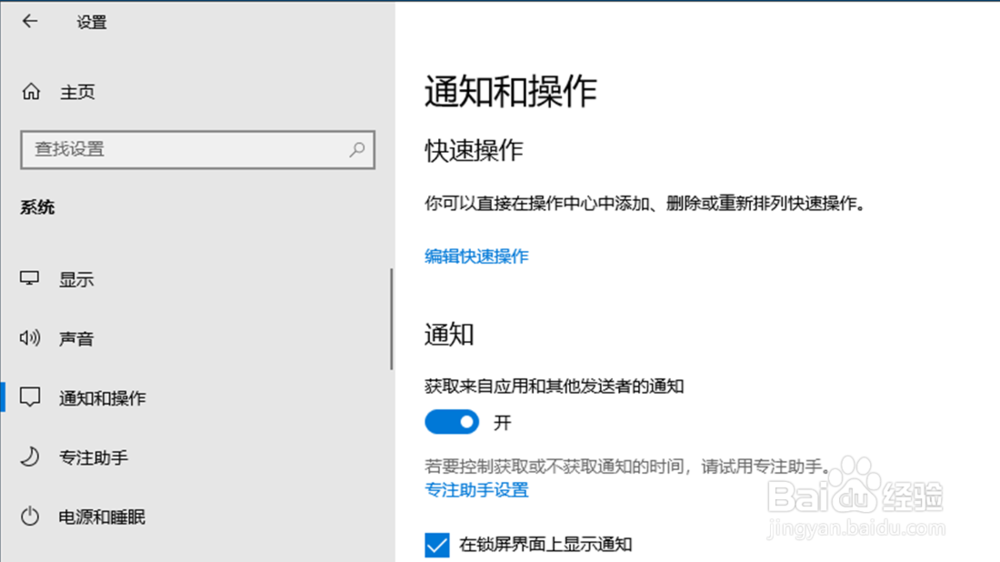This screenshot has height=562, width=1000.
Task: Click the 通知 section heading
Action: click(x=449, y=334)
